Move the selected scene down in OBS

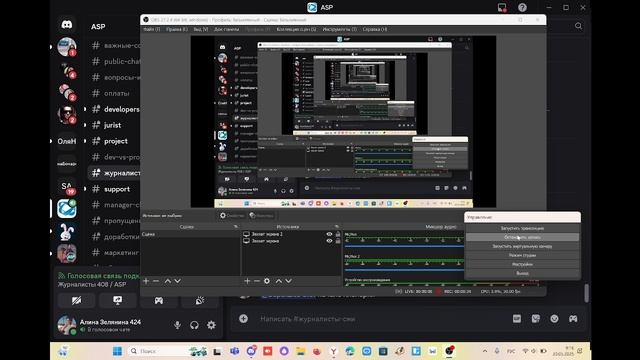tap(178, 281)
